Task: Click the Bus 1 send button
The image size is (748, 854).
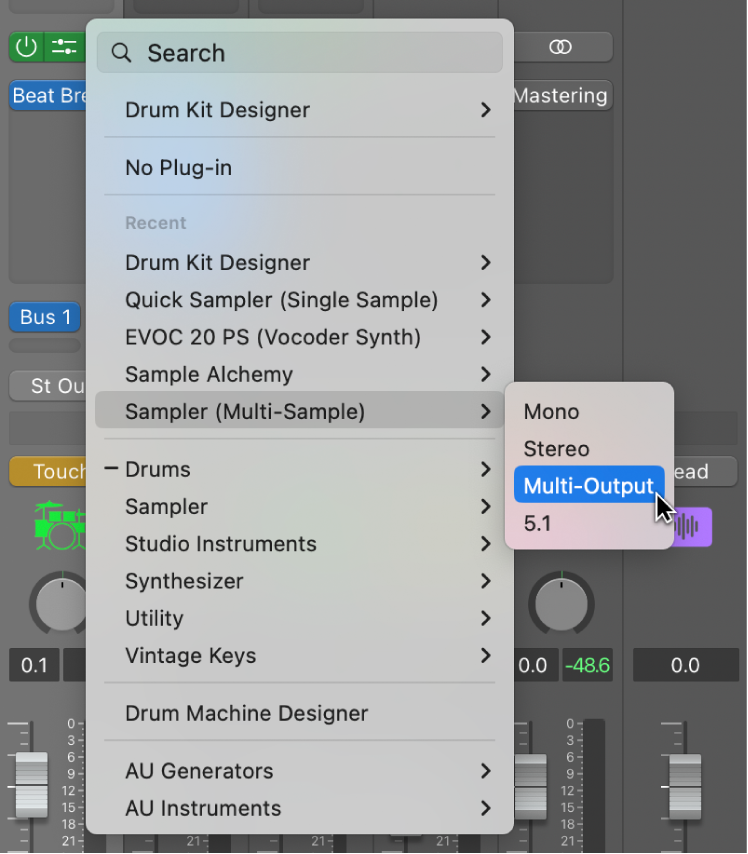Action: click(x=43, y=317)
